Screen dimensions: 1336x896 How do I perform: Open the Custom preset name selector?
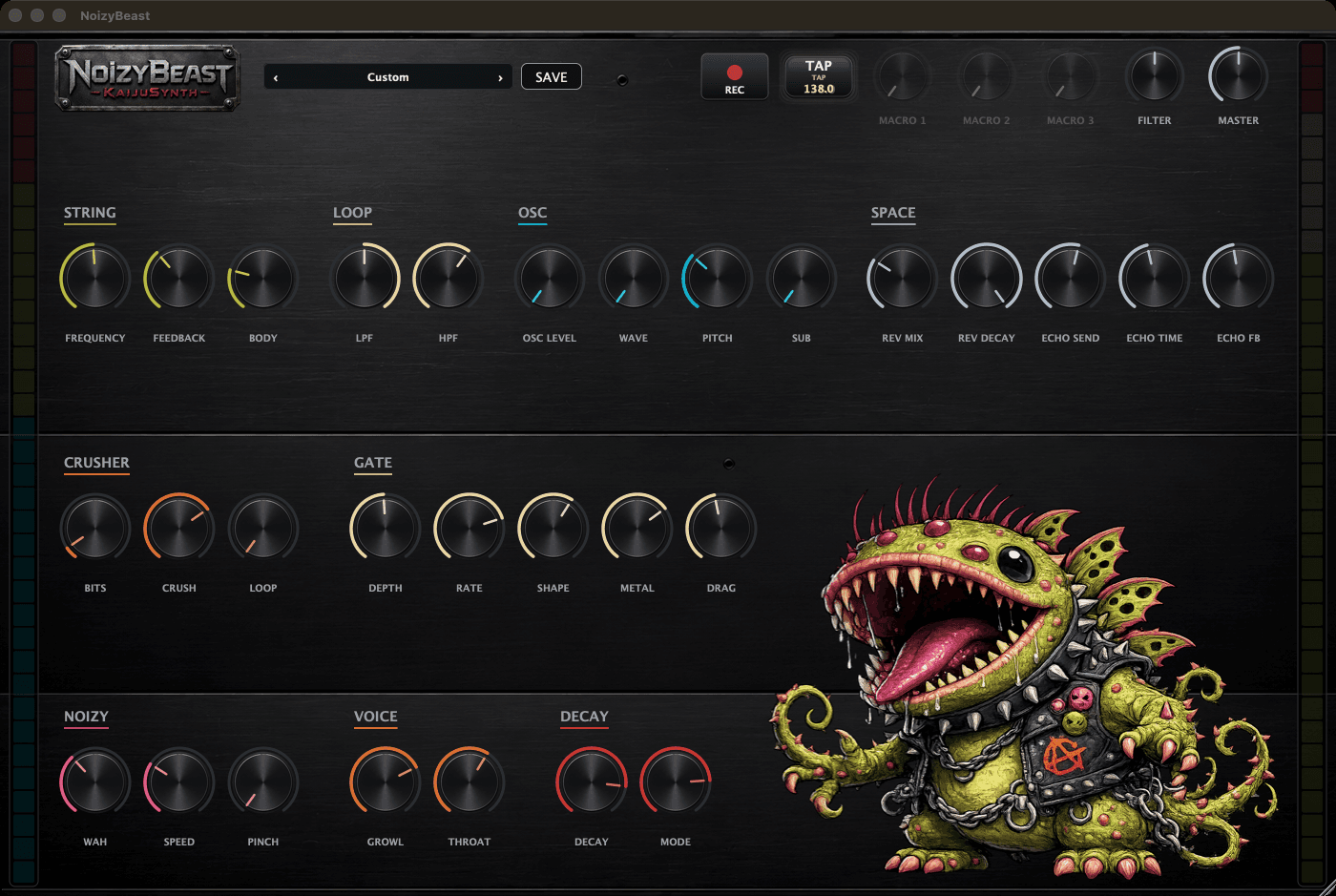387,77
